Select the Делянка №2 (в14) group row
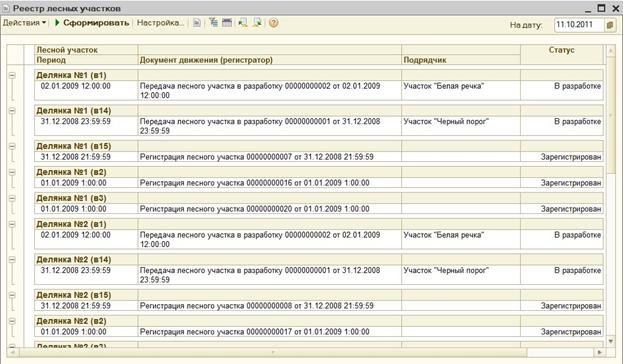623x364 pixels. pos(319,259)
